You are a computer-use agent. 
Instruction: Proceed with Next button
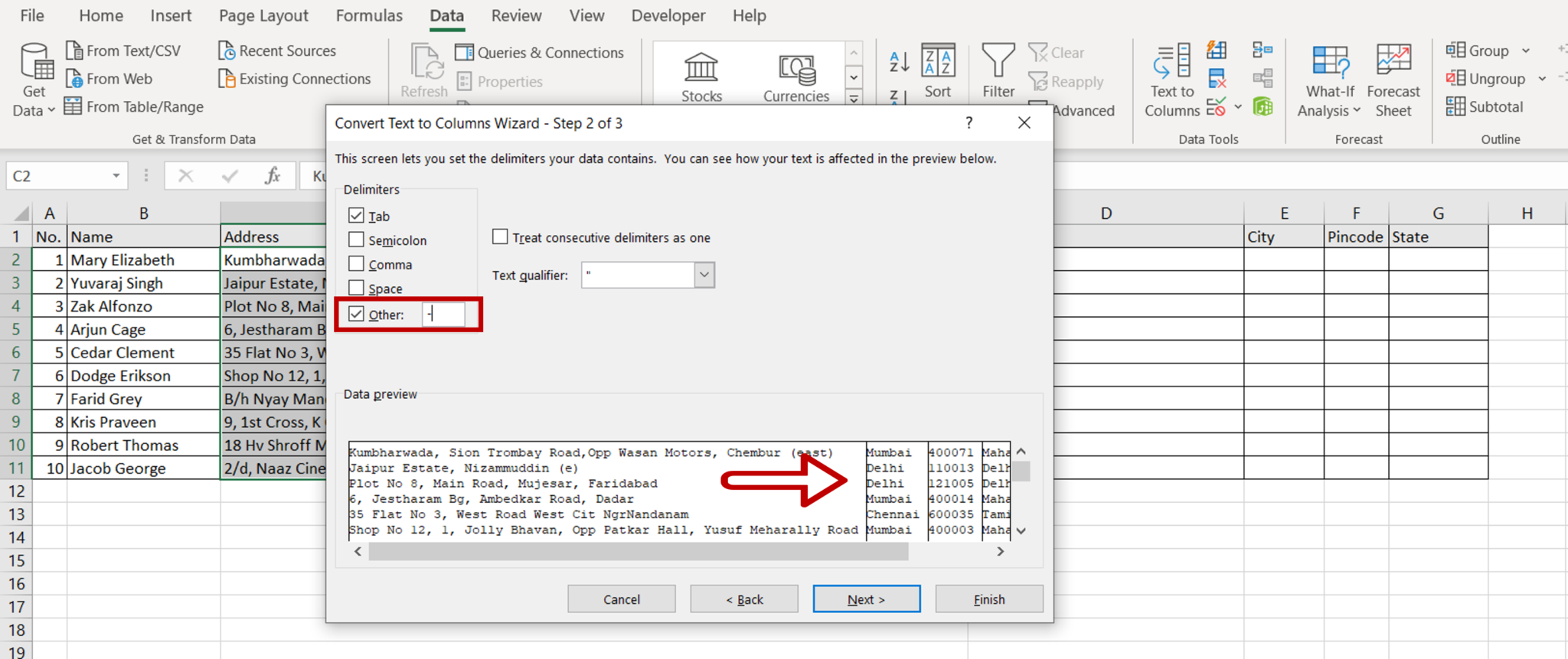pyautogui.click(x=867, y=599)
